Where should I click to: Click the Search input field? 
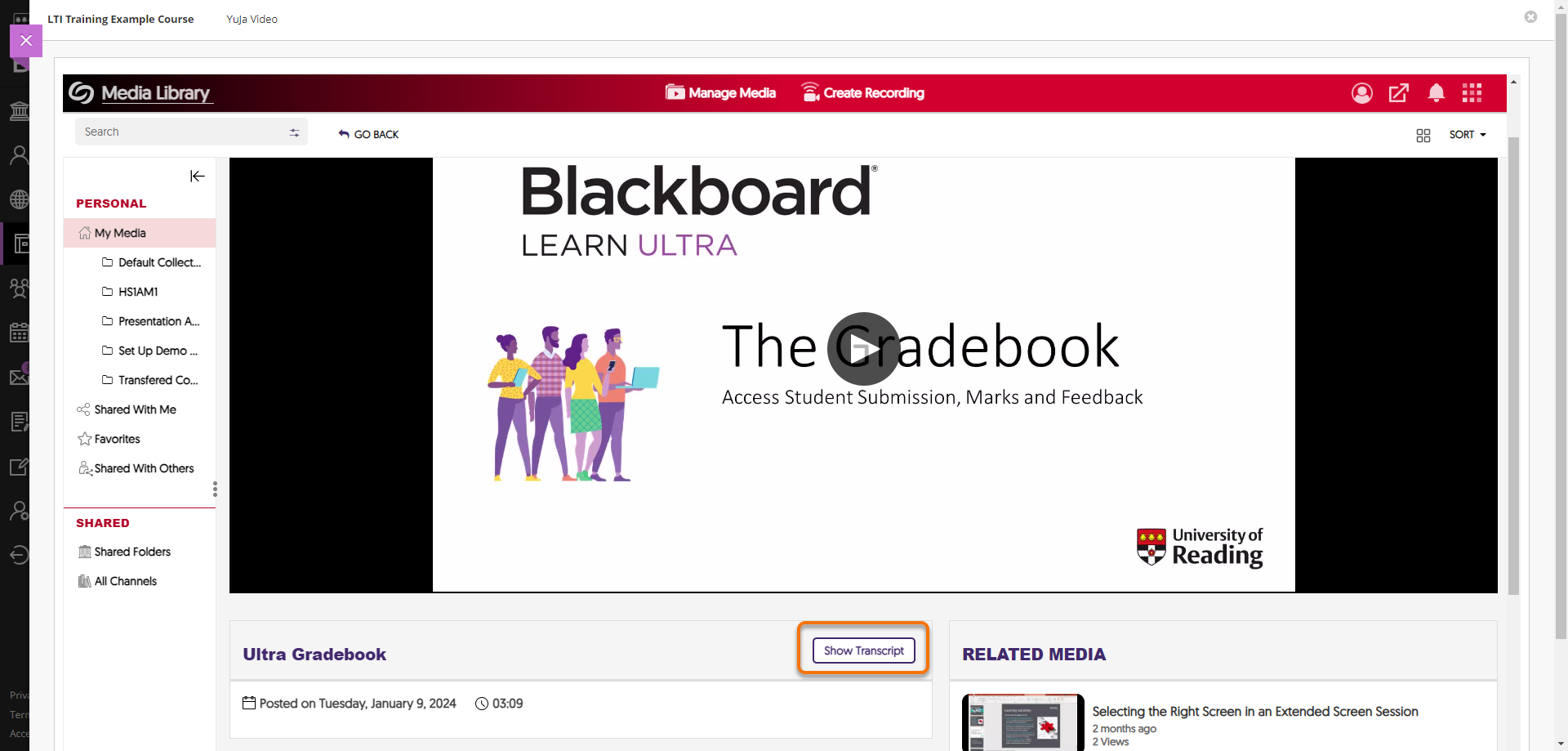(x=180, y=132)
